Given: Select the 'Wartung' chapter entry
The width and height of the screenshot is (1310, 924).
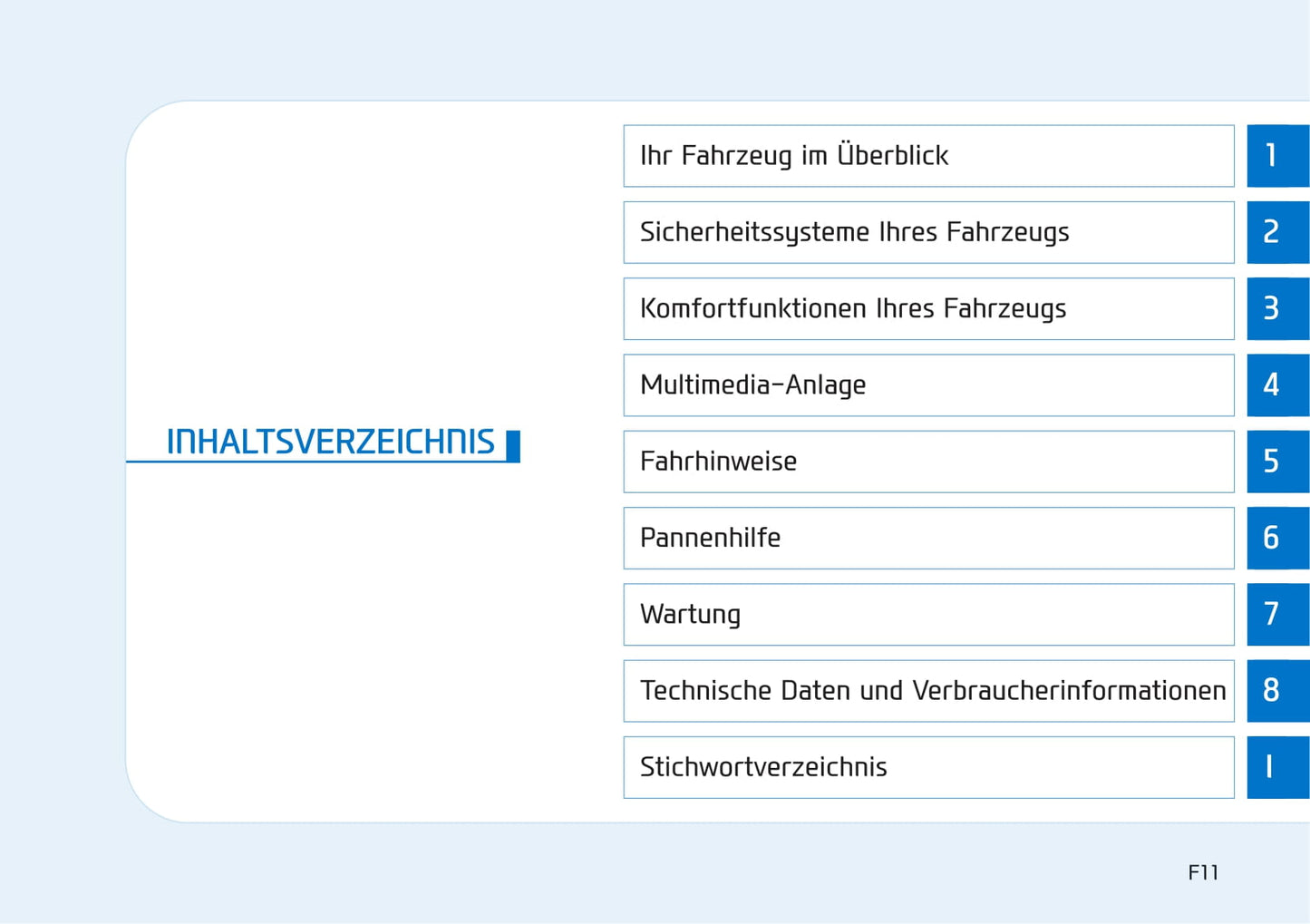Looking at the screenshot, I should [928, 615].
